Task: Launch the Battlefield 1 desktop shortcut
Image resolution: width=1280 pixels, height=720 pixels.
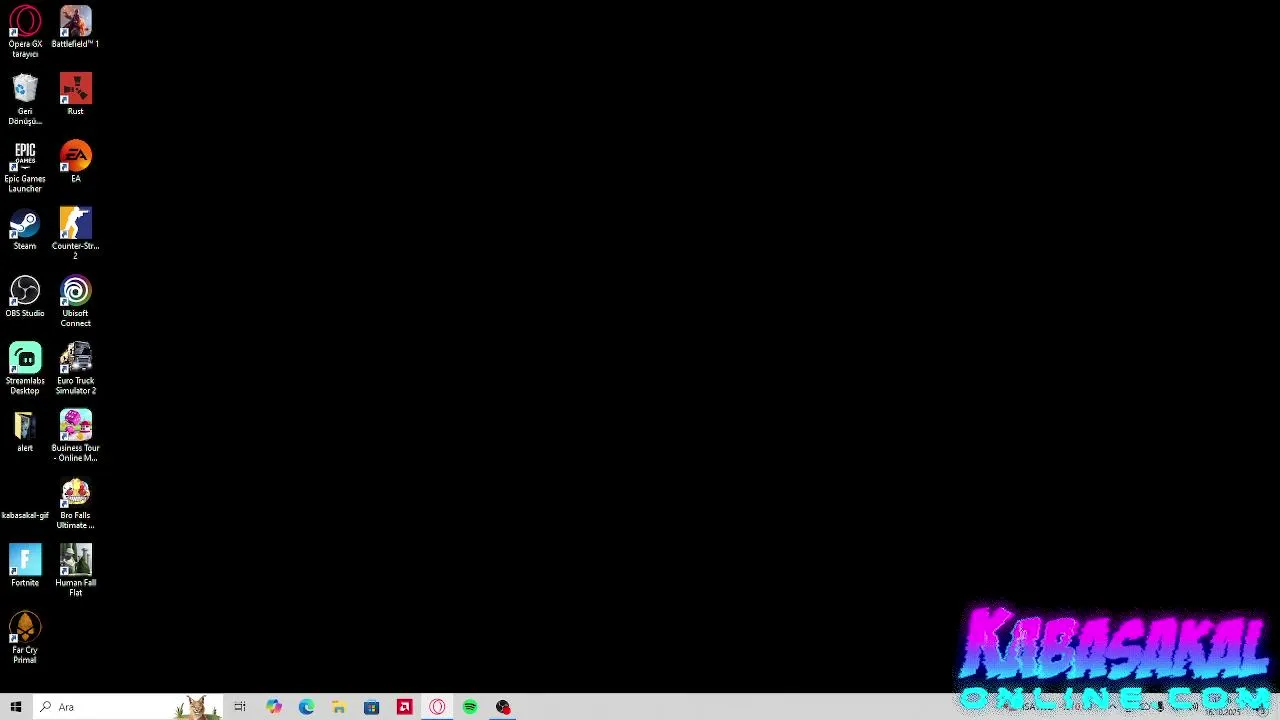Action: pyautogui.click(x=75, y=27)
